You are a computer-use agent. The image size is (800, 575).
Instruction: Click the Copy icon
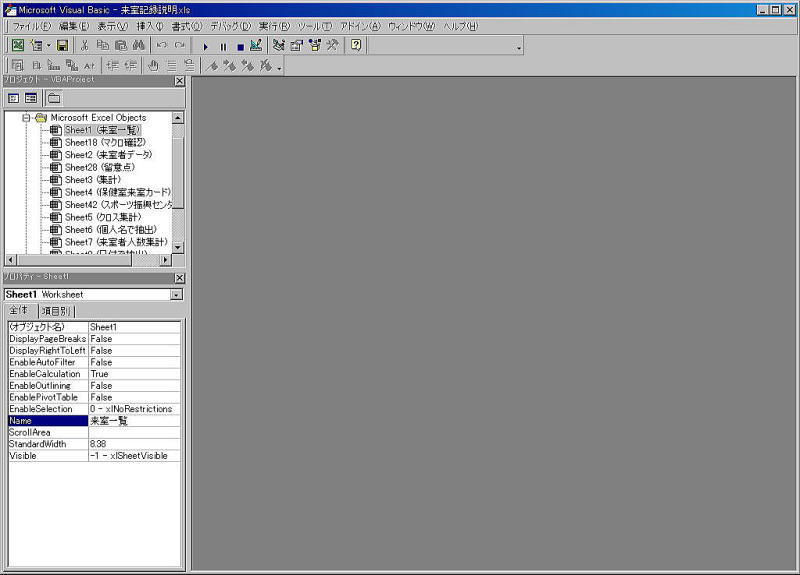pos(103,45)
